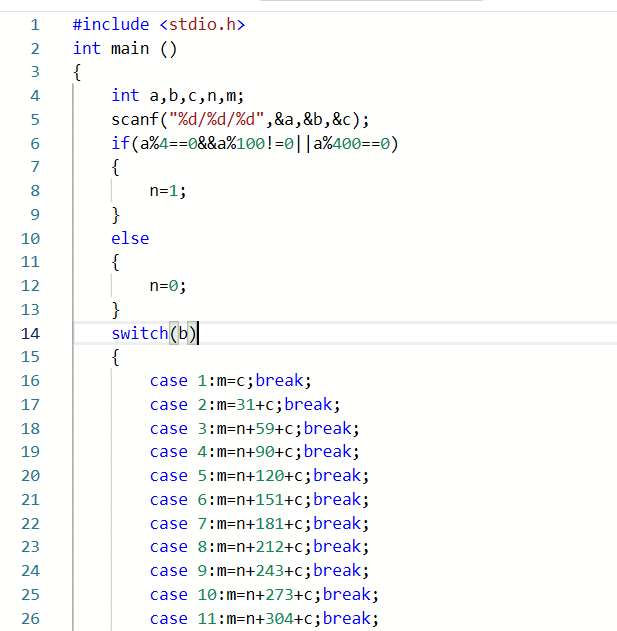The image size is (617, 631).
Task: Click on the #include directive text
Action: [111, 25]
